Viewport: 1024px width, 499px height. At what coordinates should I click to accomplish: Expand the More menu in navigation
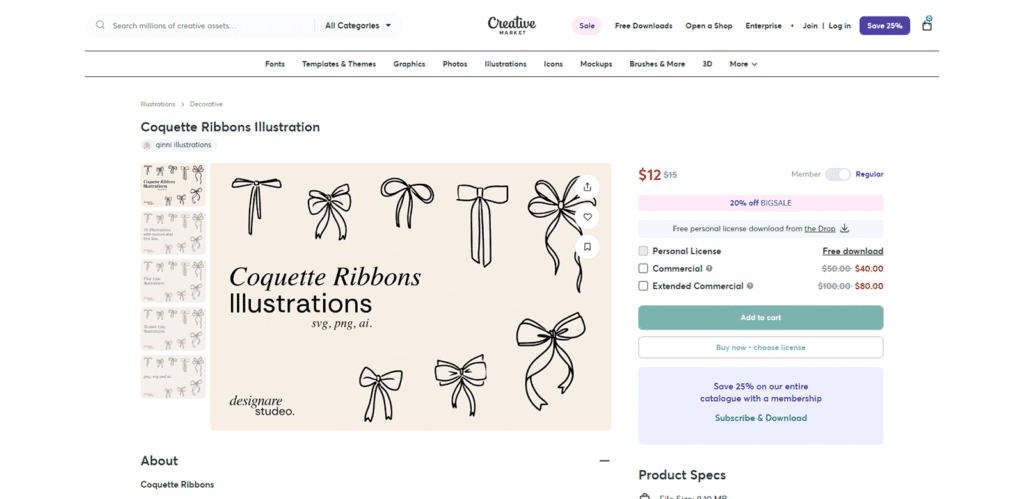743,64
